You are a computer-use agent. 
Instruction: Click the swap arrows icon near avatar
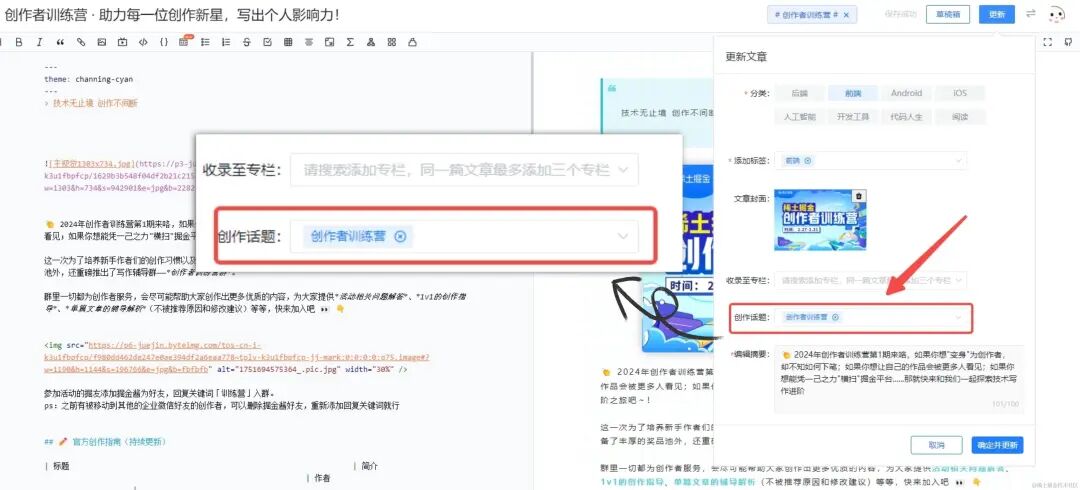(x=1031, y=14)
